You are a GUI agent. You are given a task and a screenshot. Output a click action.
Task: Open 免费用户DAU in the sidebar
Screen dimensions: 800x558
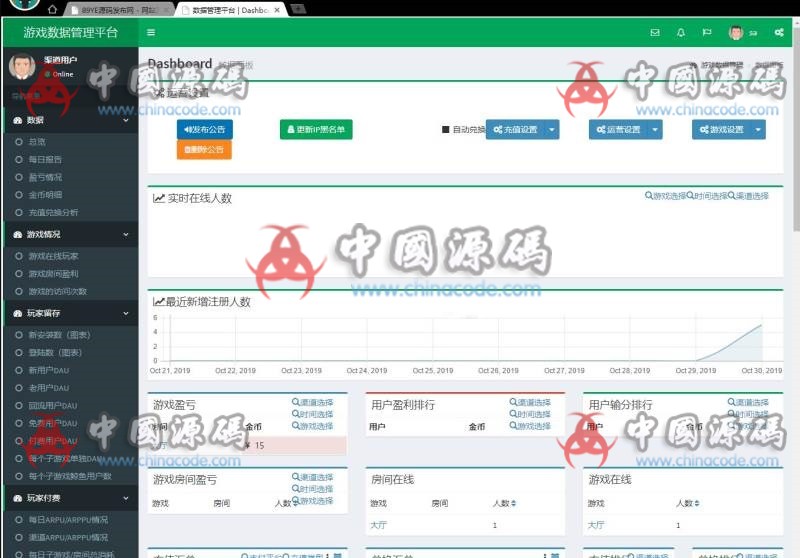[53, 423]
